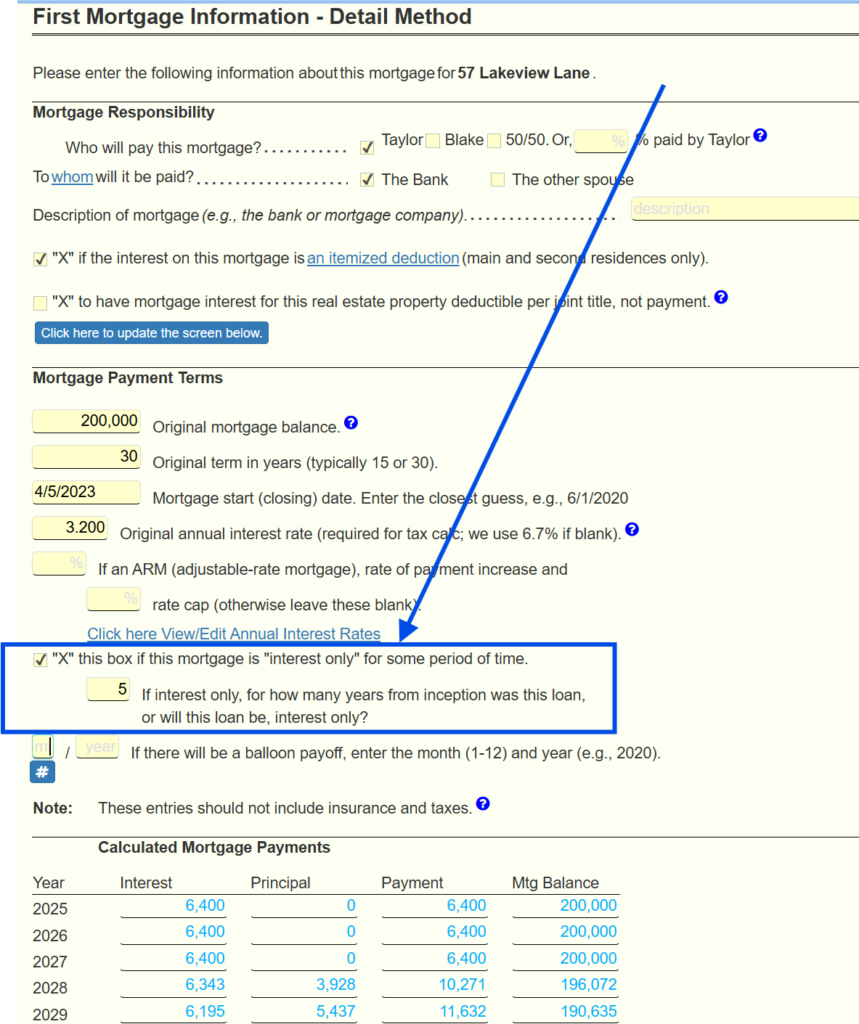Click the original annual interest rate field
859x1024 pixels.
point(70,528)
